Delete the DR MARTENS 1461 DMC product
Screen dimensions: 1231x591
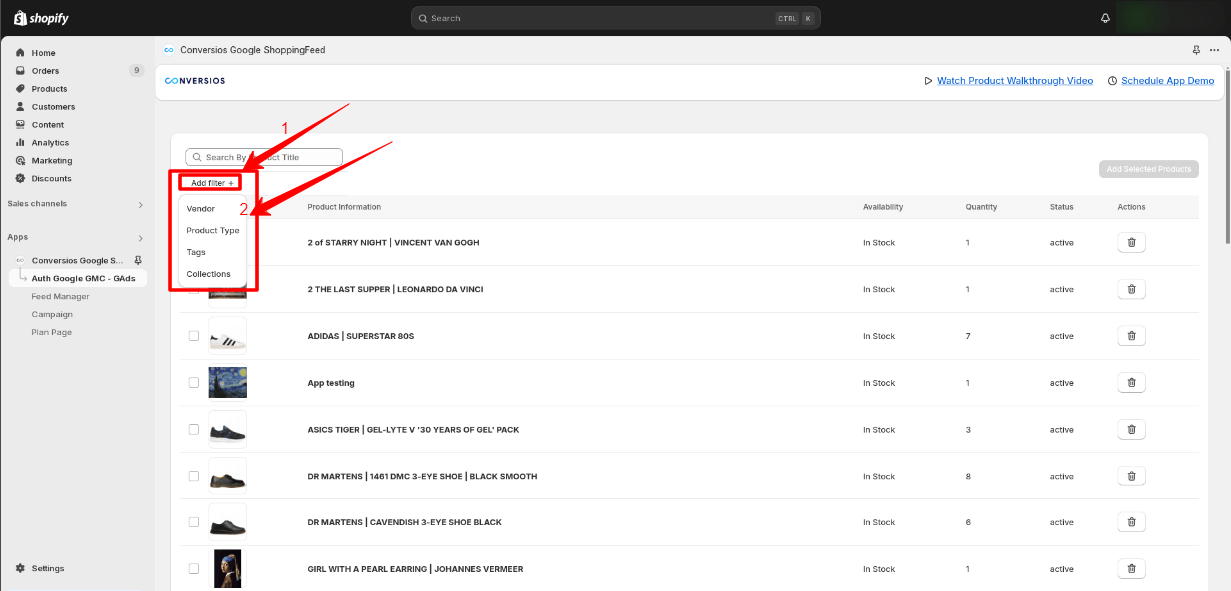[x=1131, y=476]
